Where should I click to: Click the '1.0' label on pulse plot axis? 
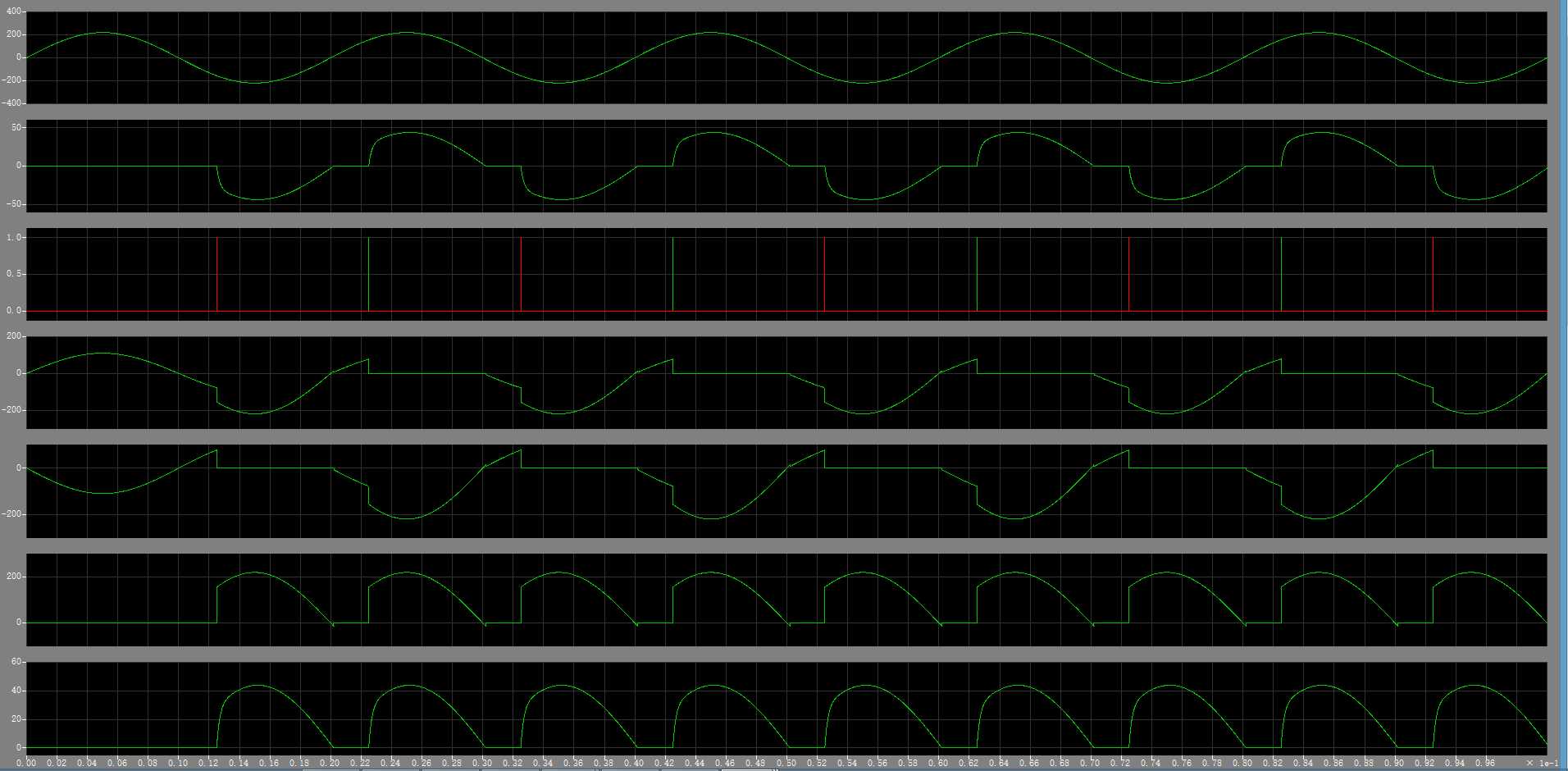(14, 237)
